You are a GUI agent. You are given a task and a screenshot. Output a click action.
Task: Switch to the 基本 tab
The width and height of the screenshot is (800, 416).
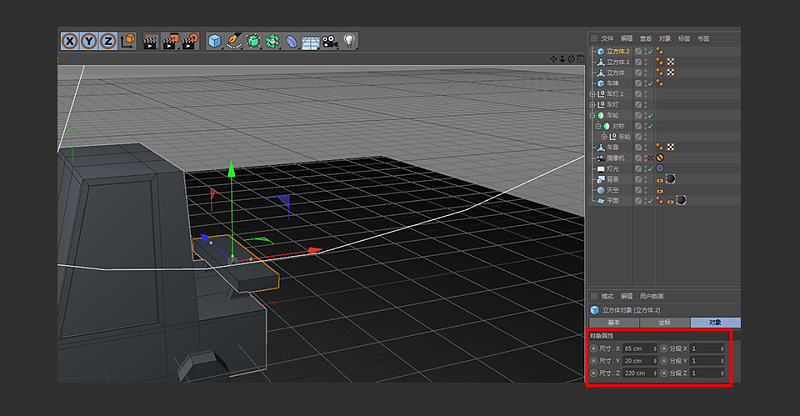(614, 322)
